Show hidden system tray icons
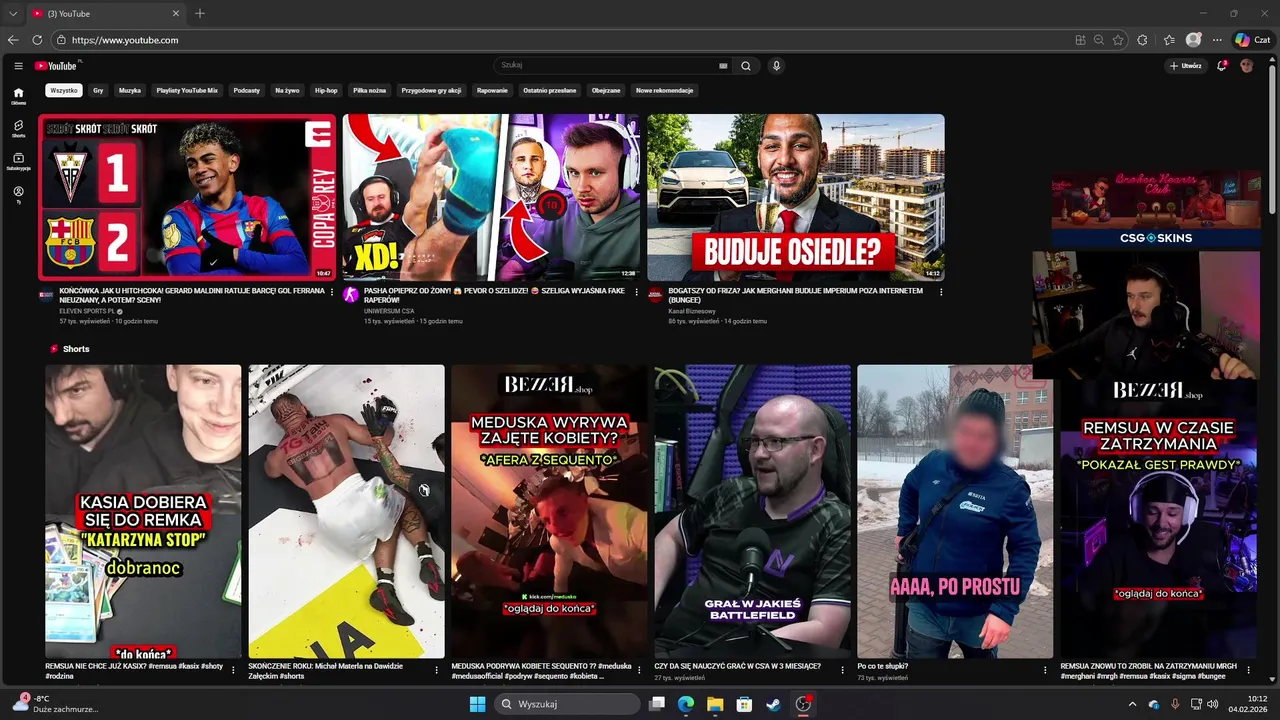 (1132, 704)
